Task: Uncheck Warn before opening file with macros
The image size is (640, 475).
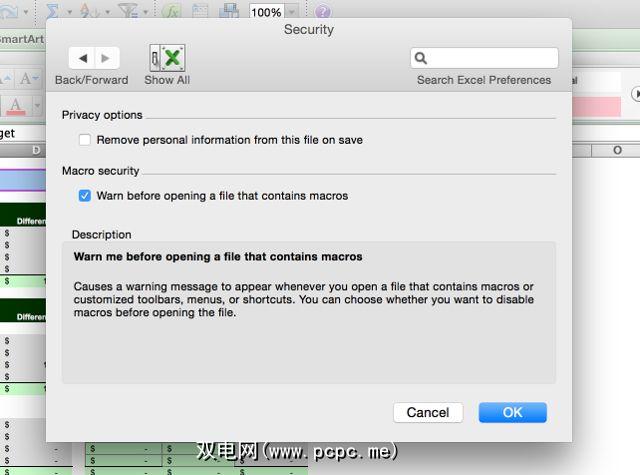Action: point(85,196)
